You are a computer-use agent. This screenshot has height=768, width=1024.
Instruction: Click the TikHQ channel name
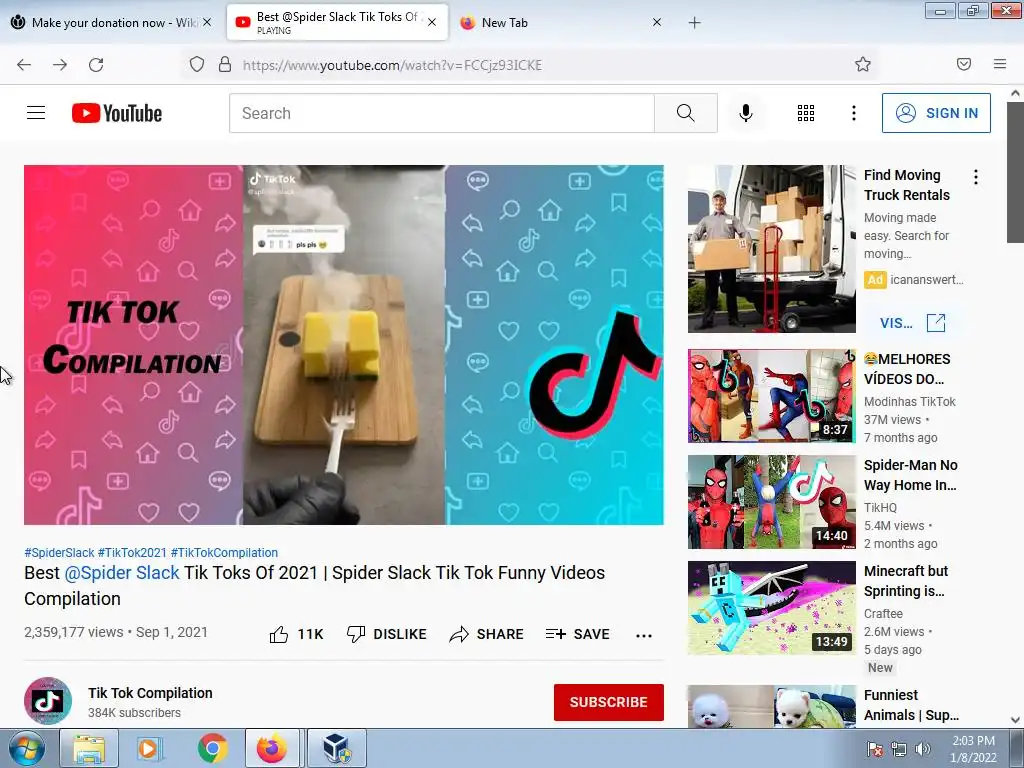880,507
